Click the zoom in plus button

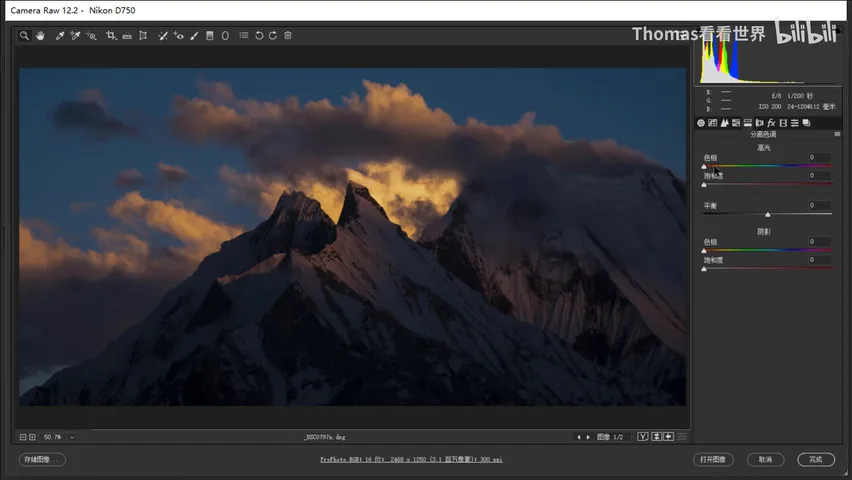click(32, 437)
